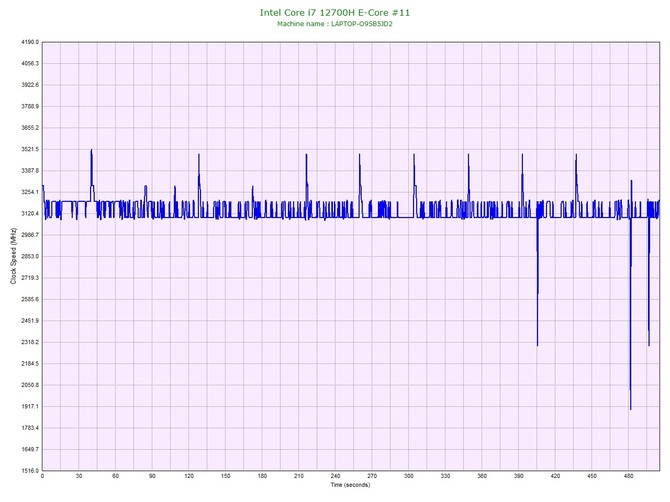The width and height of the screenshot is (670, 502).
Task: Click the 360 tick on time axis
Action: tap(482, 476)
